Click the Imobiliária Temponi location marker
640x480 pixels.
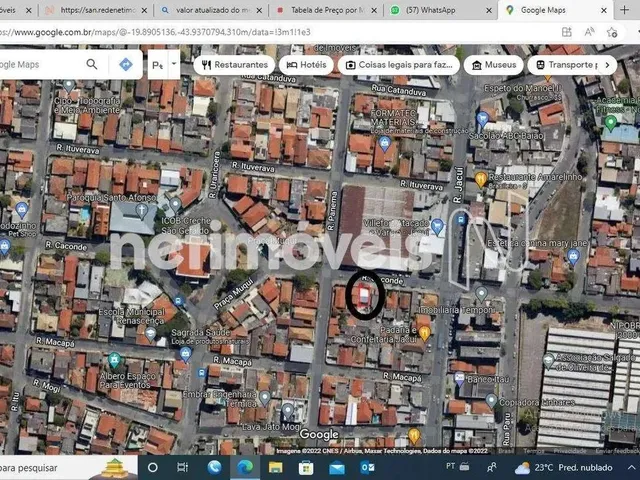pyautogui.click(x=482, y=293)
